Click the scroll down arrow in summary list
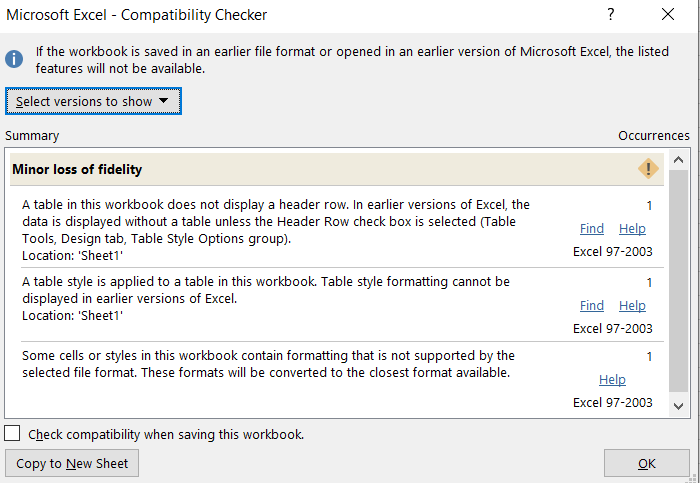Image resolution: width=700 pixels, height=483 pixels. [678, 406]
